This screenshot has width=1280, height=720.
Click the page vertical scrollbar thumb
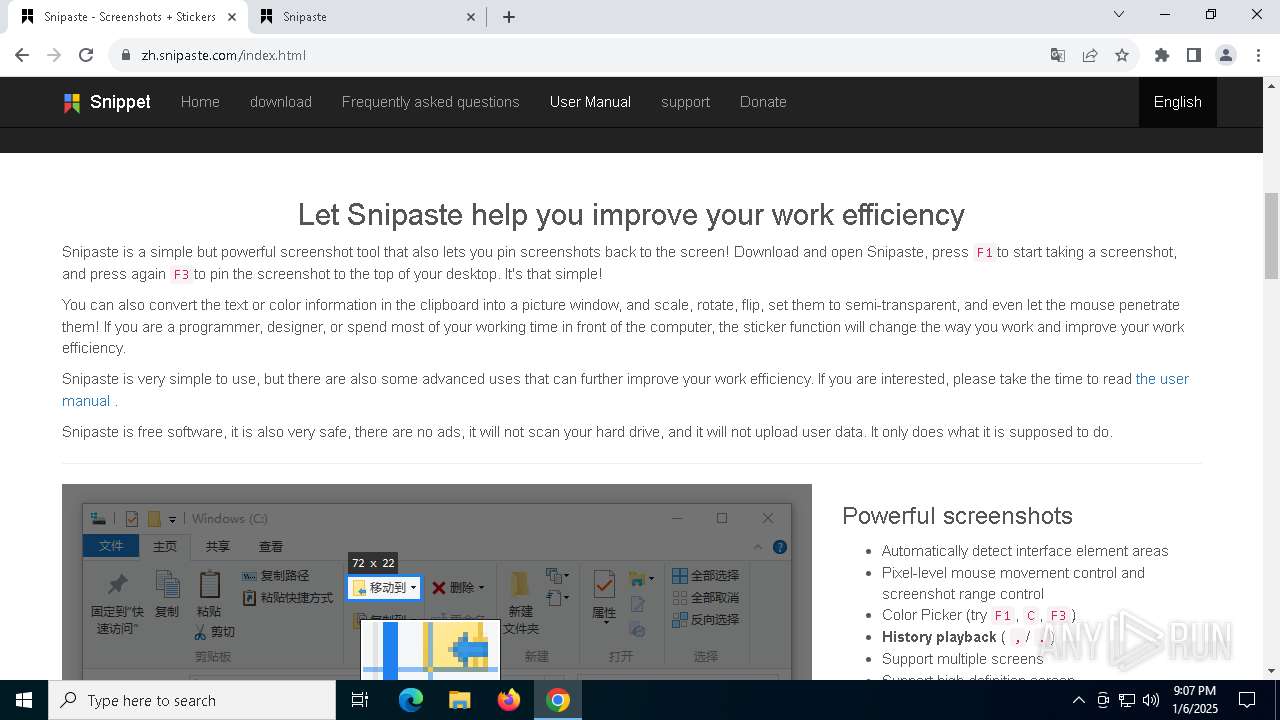1272,236
